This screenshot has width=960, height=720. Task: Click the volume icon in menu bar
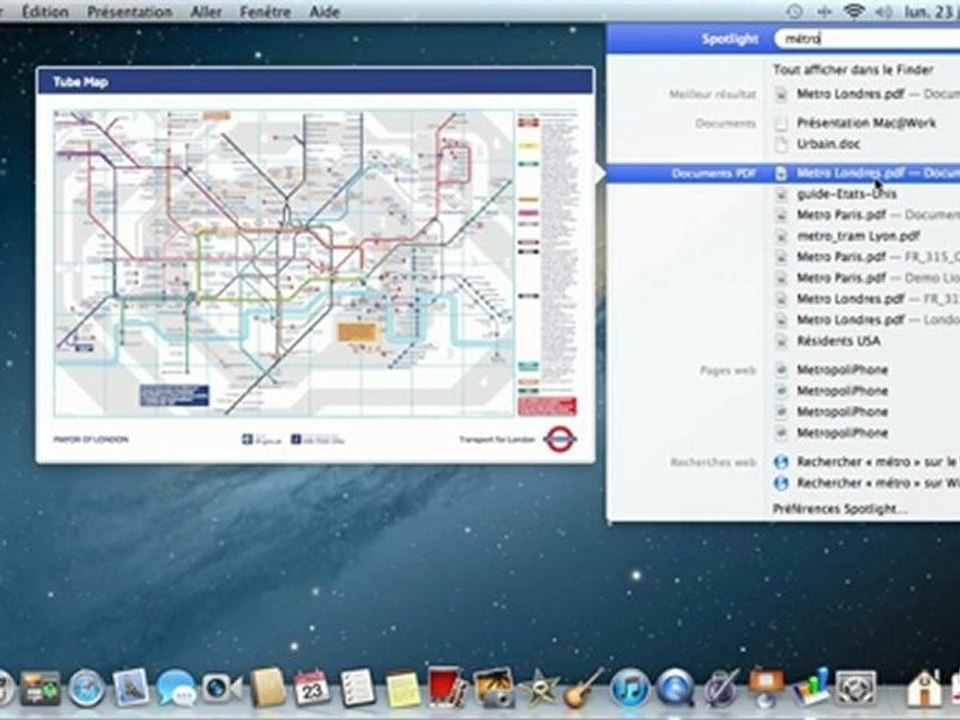click(x=883, y=11)
